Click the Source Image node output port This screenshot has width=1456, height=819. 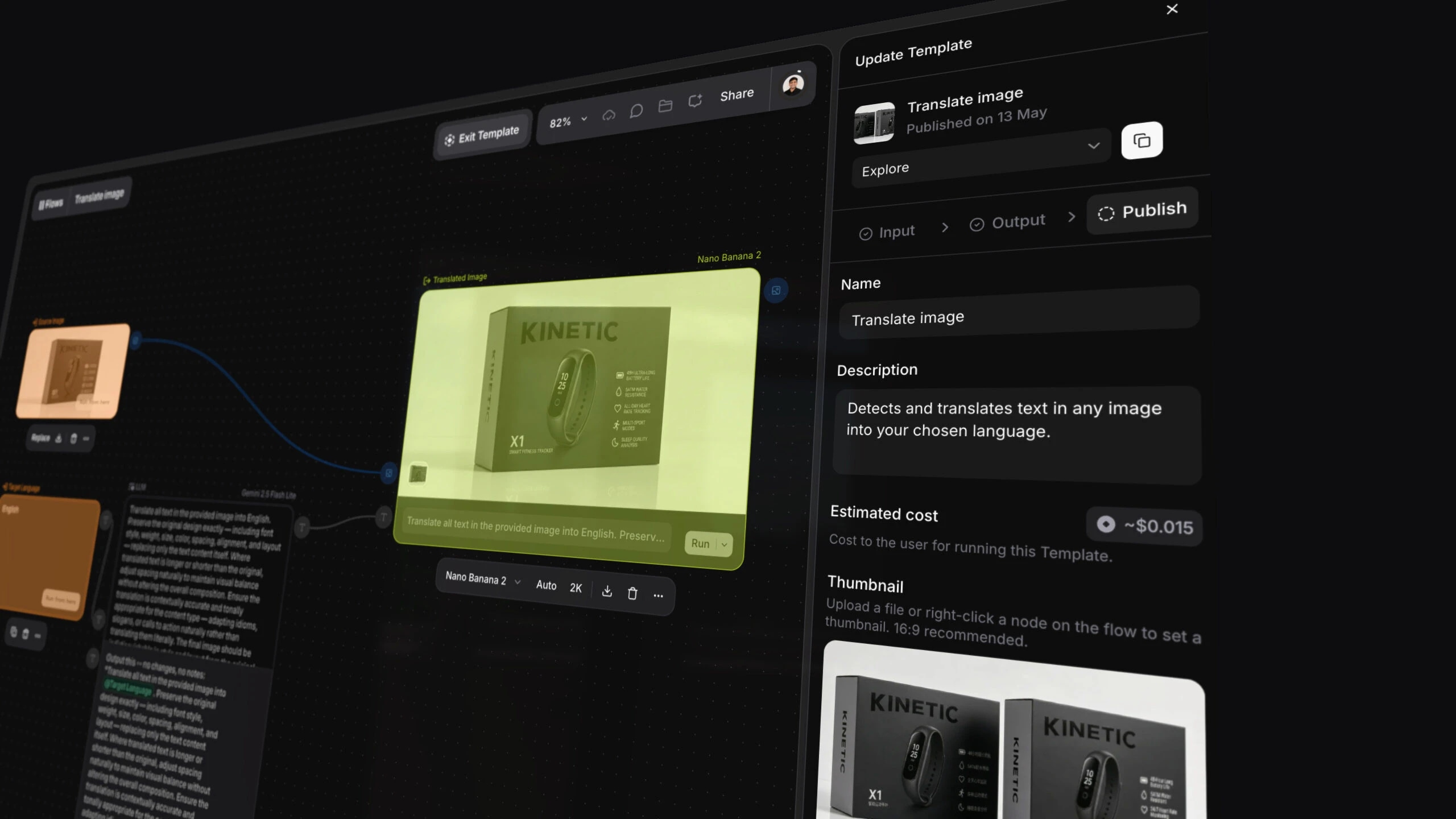135,341
